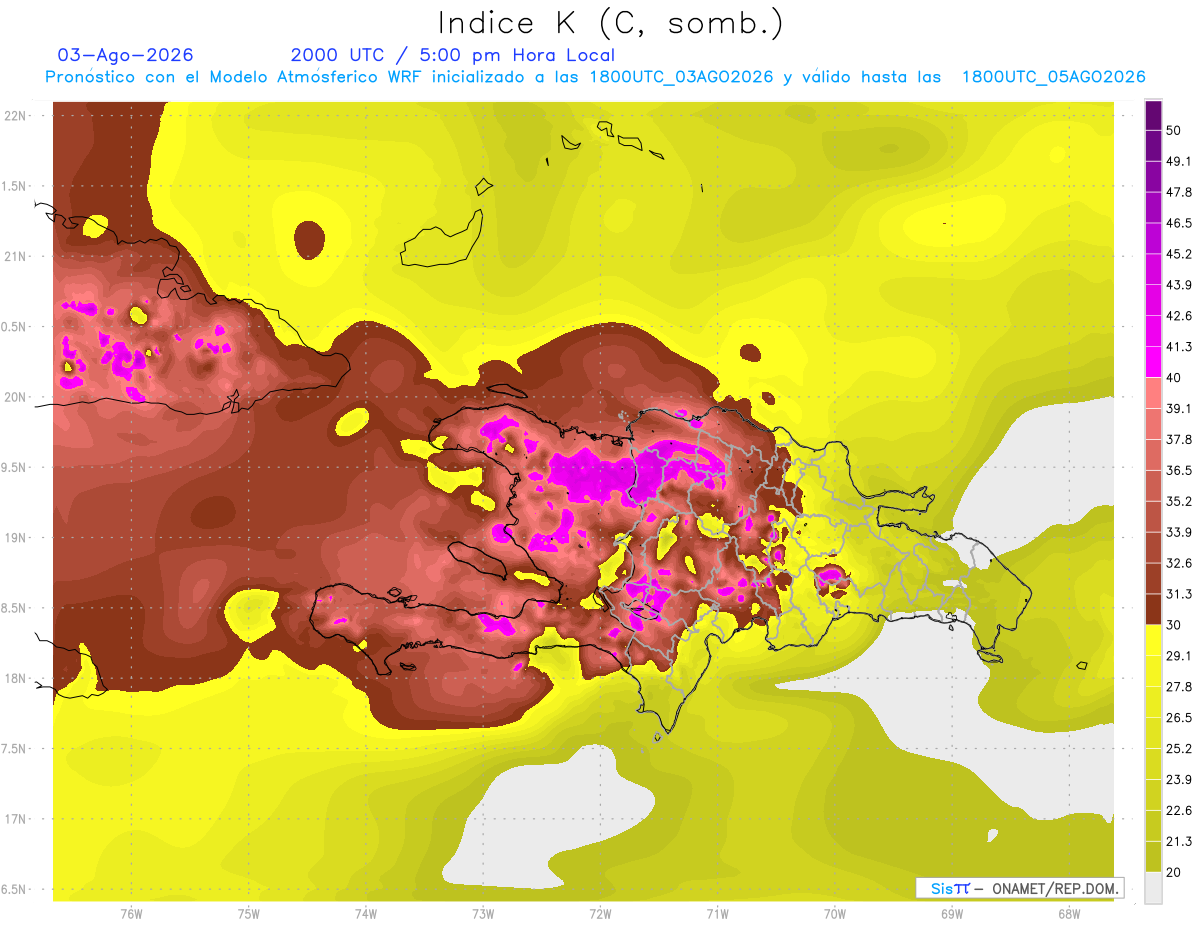The width and height of the screenshot is (1200, 927).
Task: Click the longitude axis label "76W"
Action: (131, 913)
